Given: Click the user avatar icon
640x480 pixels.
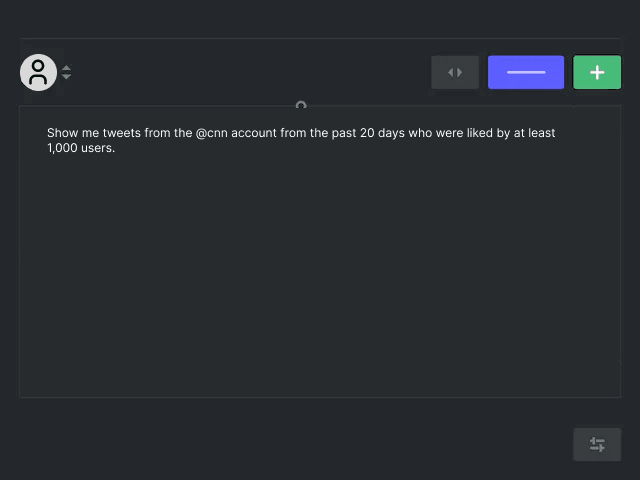Looking at the screenshot, I should 38,73.
